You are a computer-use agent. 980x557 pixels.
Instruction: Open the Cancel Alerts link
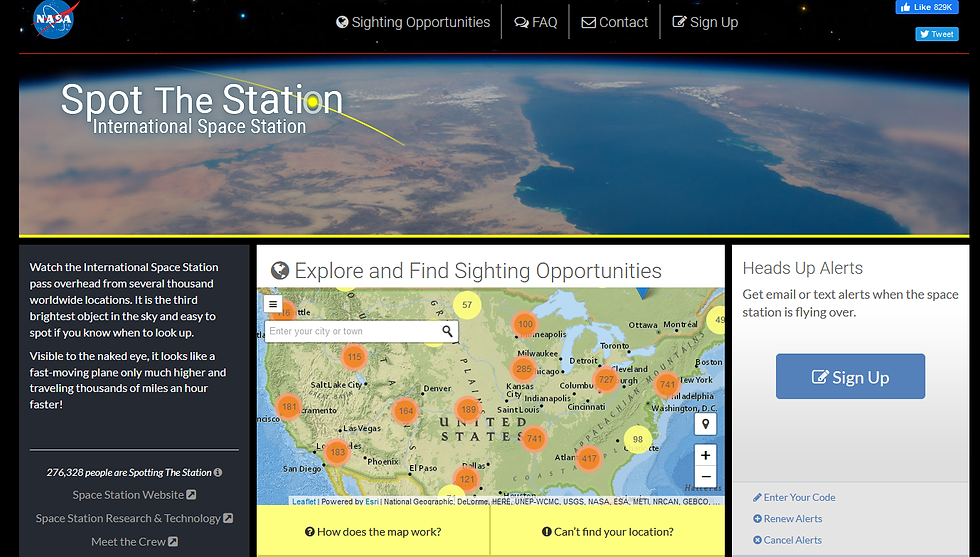tap(788, 540)
